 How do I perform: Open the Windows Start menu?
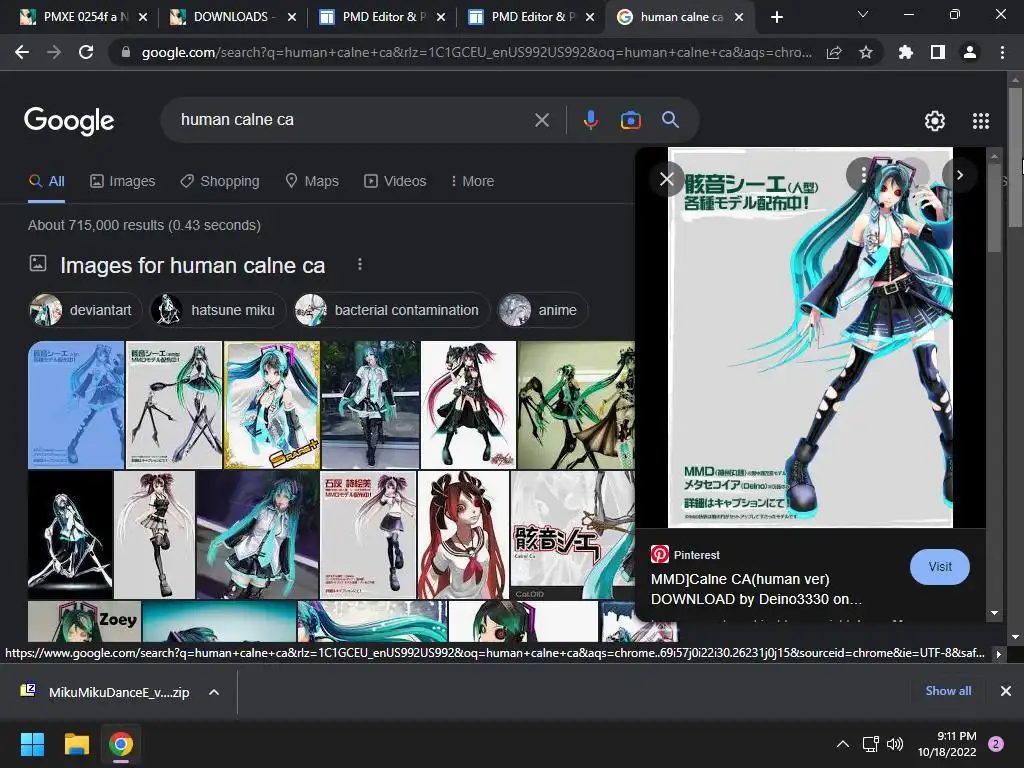pos(32,744)
